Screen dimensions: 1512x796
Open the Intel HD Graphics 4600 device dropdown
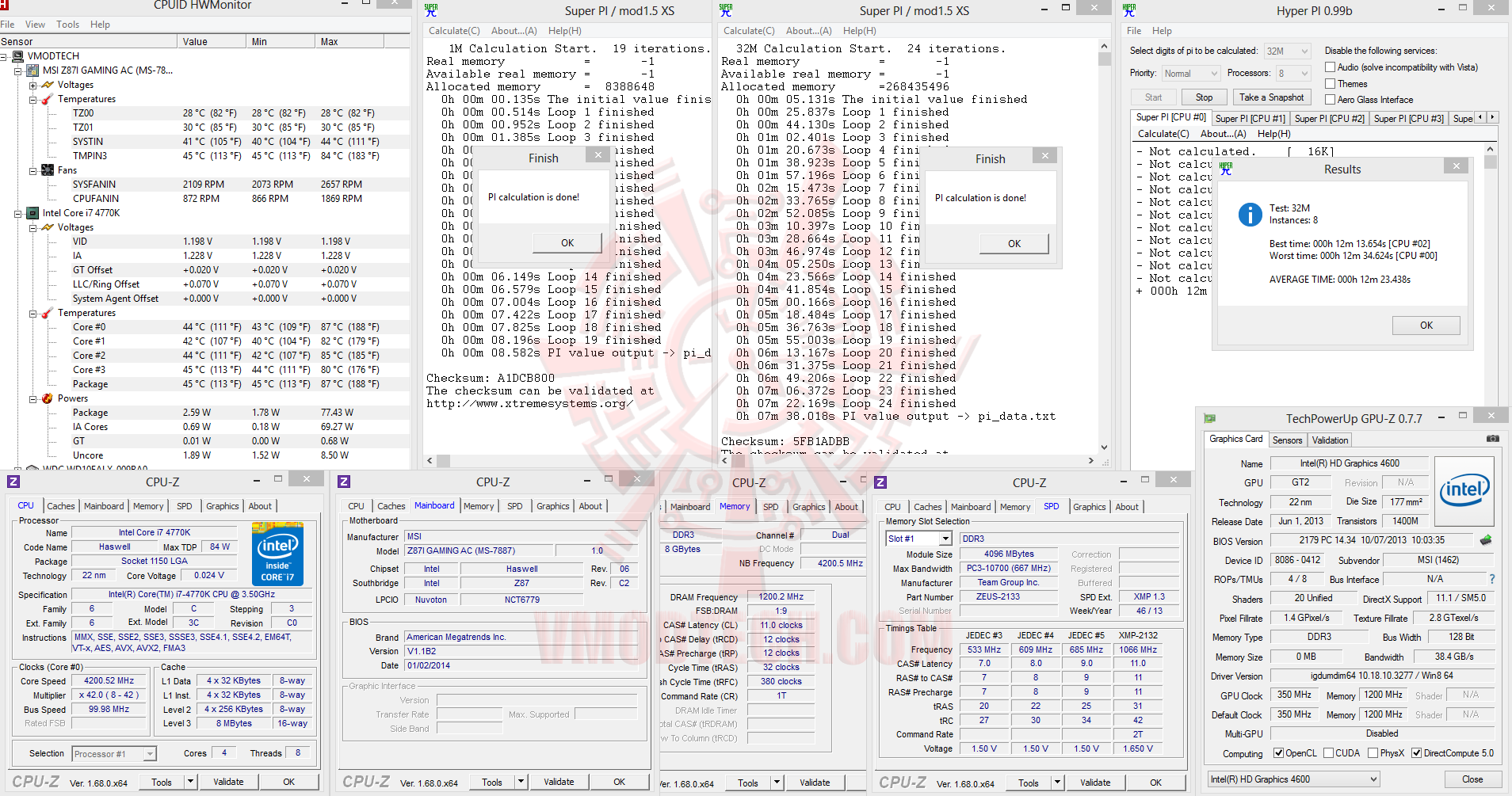tap(1293, 779)
